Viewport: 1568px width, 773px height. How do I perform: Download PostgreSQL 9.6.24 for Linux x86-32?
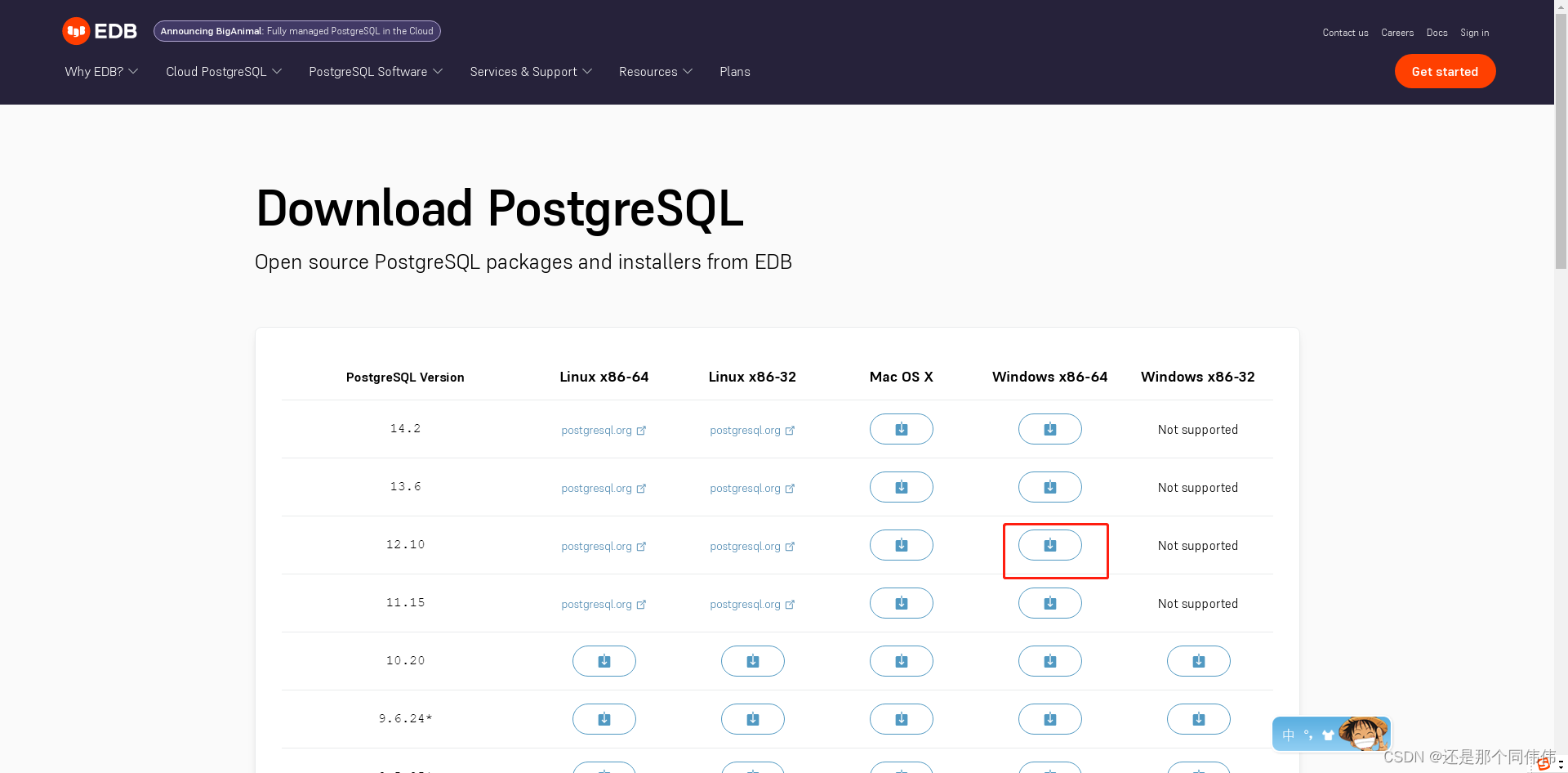click(x=752, y=719)
